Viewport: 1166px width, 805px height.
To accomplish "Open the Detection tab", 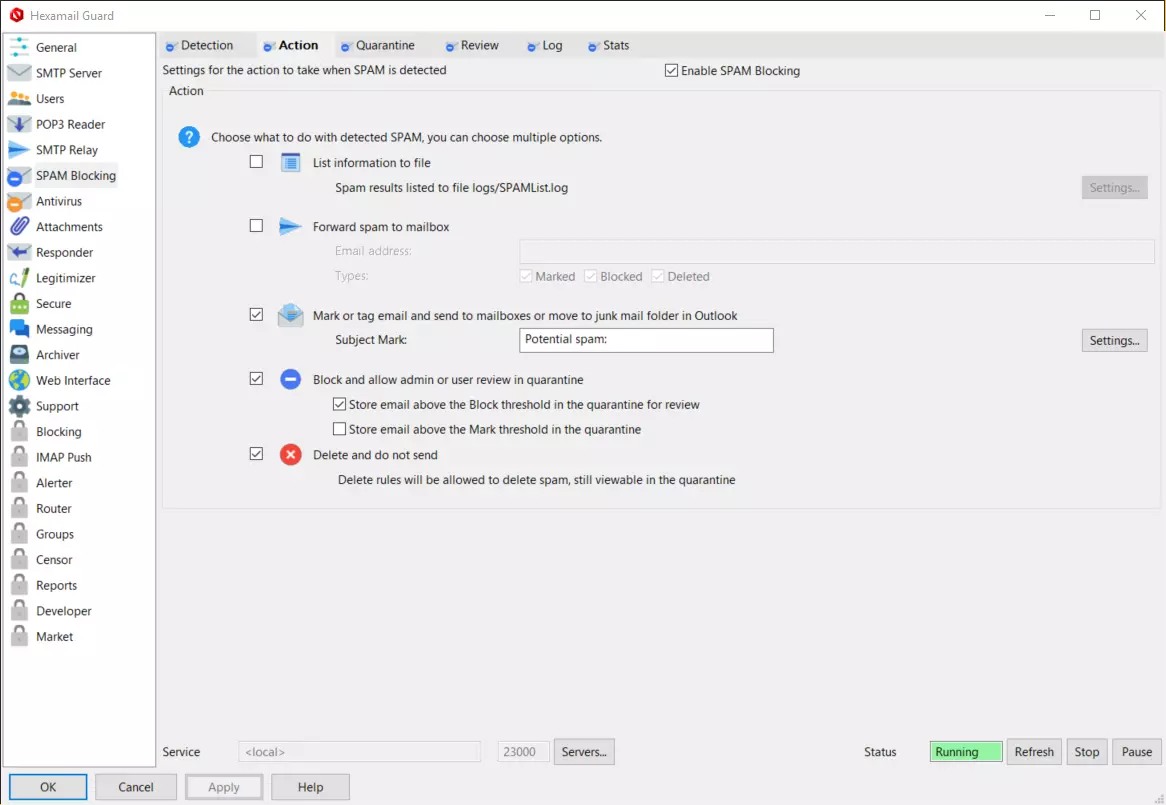I will point(206,46).
